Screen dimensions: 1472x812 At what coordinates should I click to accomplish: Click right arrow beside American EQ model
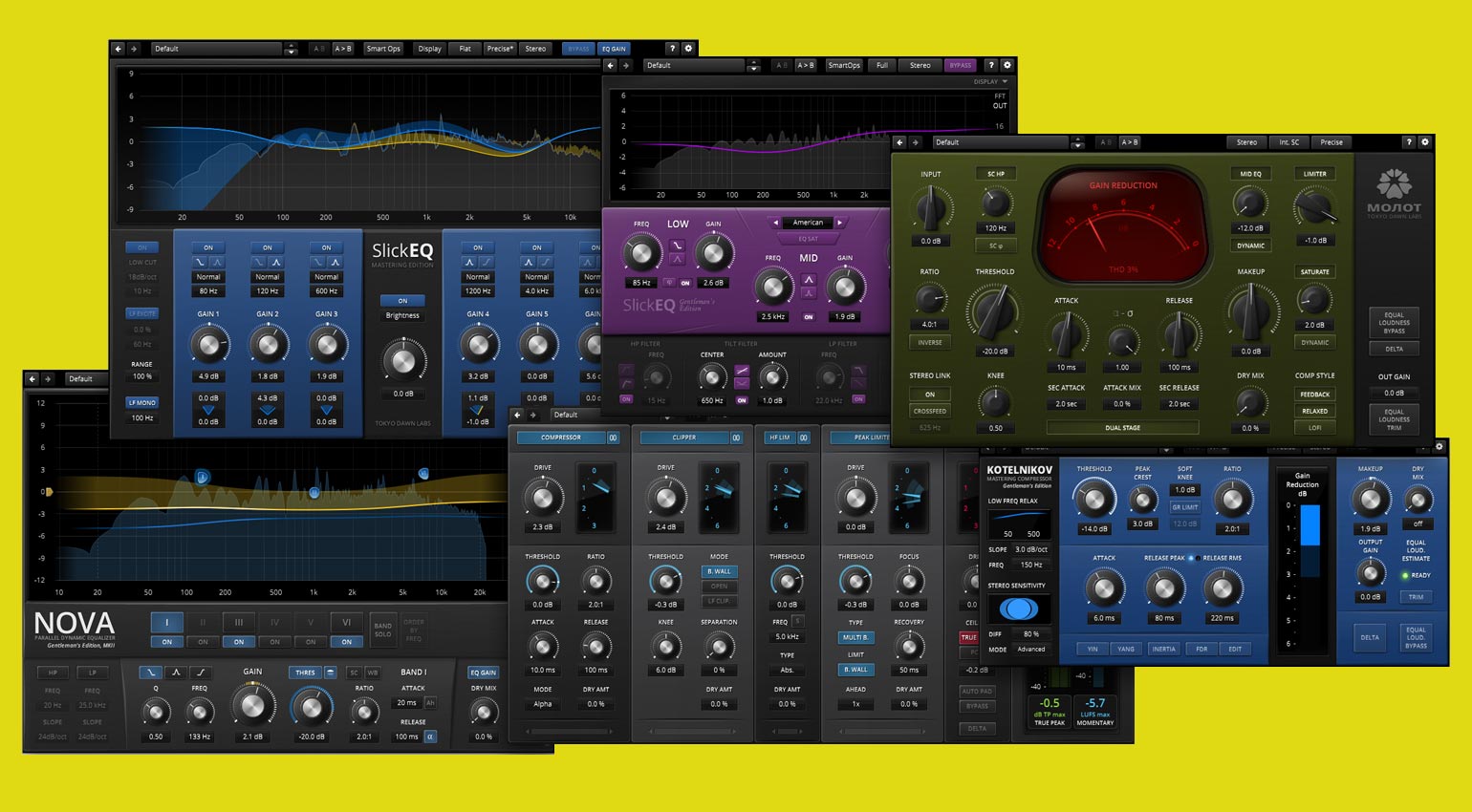pos(840,223)
